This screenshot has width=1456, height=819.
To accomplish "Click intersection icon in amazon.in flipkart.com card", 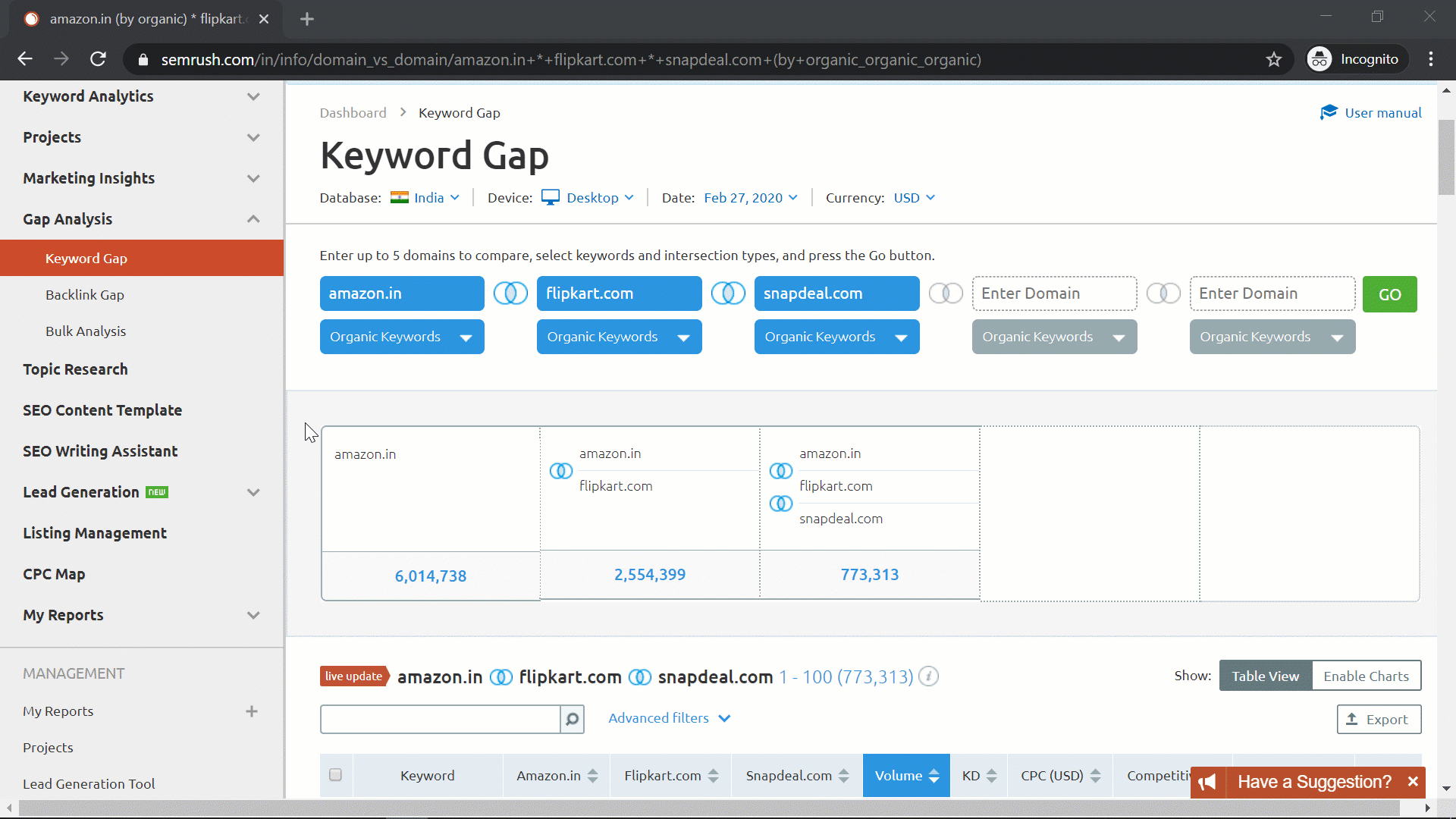I will pyautogui.click(x=561, y=471).
